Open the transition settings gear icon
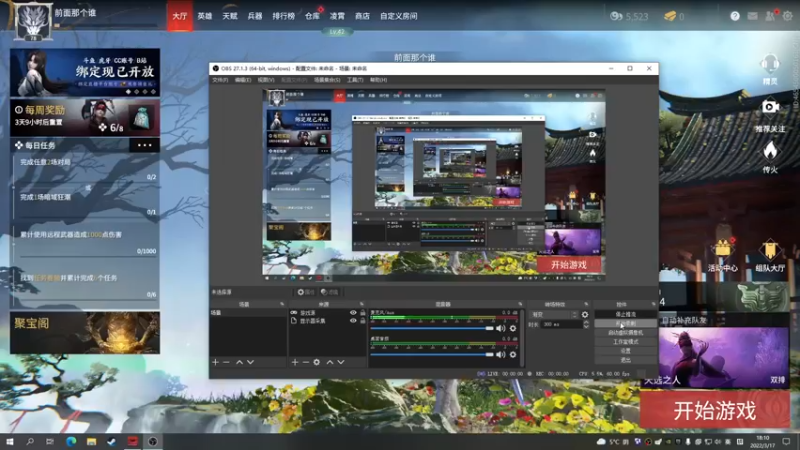This screenshot has width=800, height=450. pos(585,315)
